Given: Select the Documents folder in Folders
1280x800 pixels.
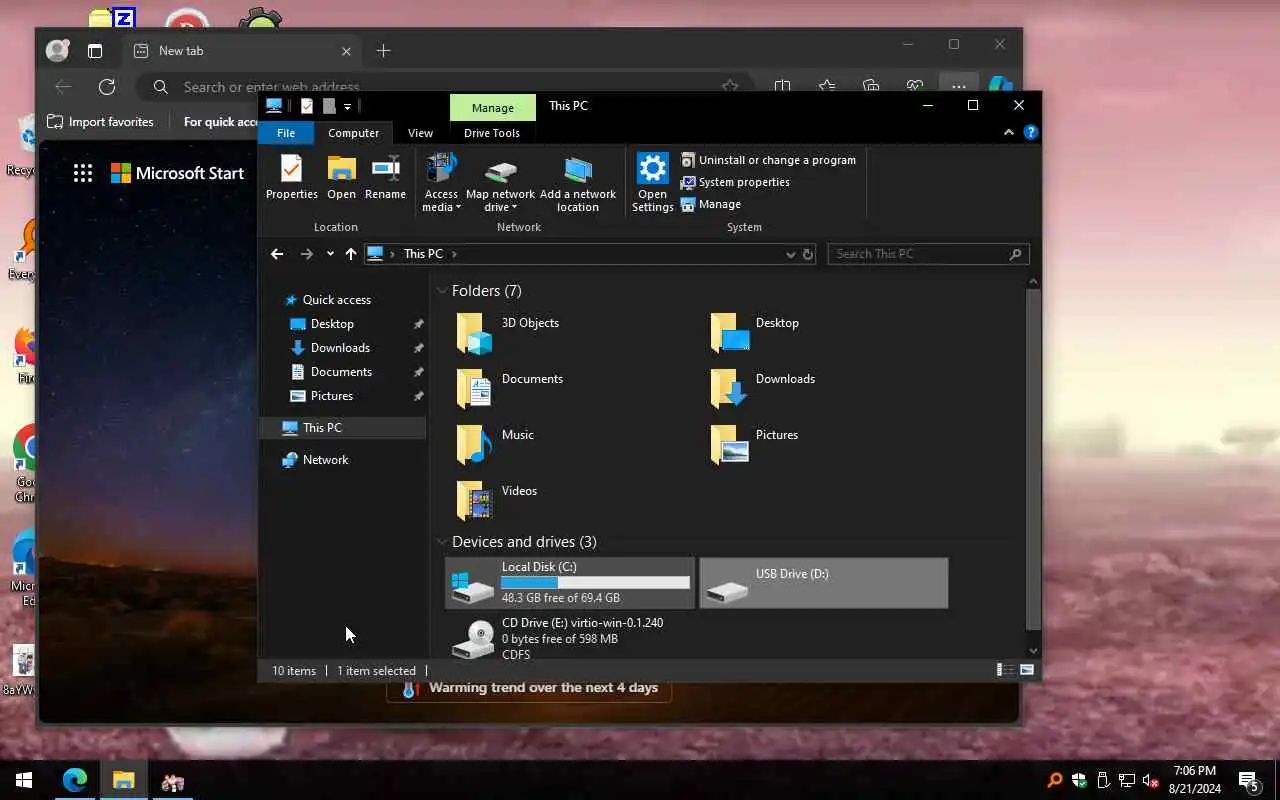Looking at the screenshot, I should click(x=570, y=389).
